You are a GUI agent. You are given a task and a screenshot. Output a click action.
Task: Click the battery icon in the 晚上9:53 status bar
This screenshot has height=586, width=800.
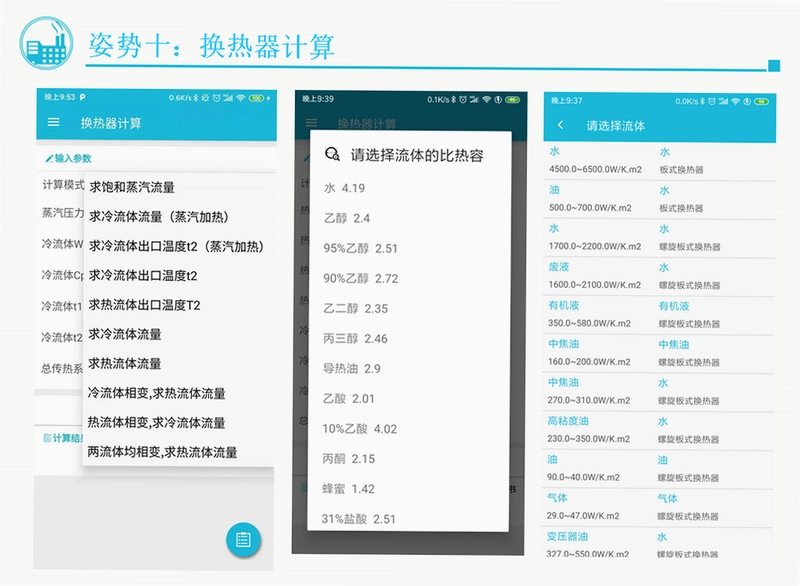coord(256,98)
